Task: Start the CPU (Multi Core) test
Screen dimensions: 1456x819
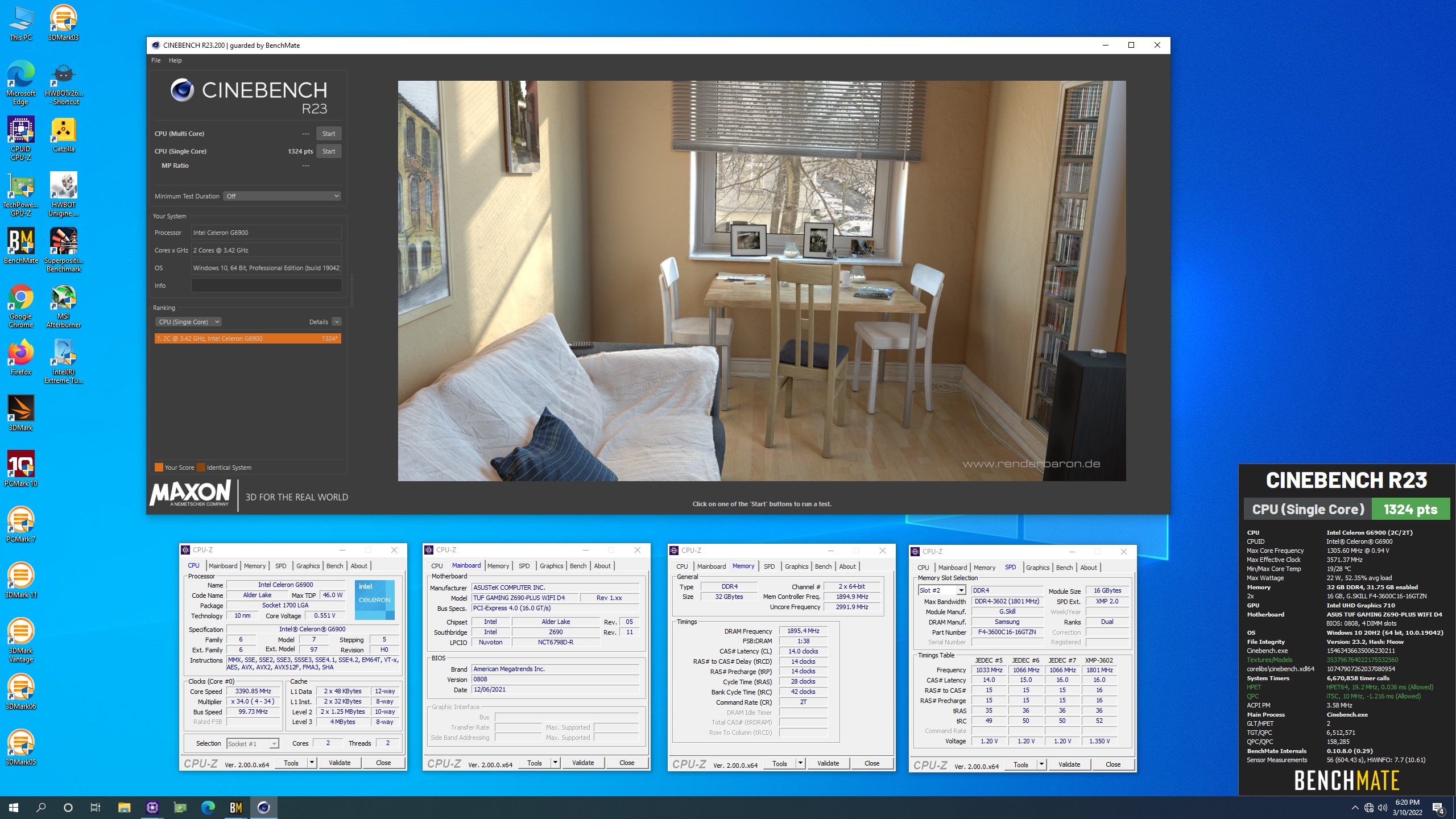Action: click(x=329, y=134)
